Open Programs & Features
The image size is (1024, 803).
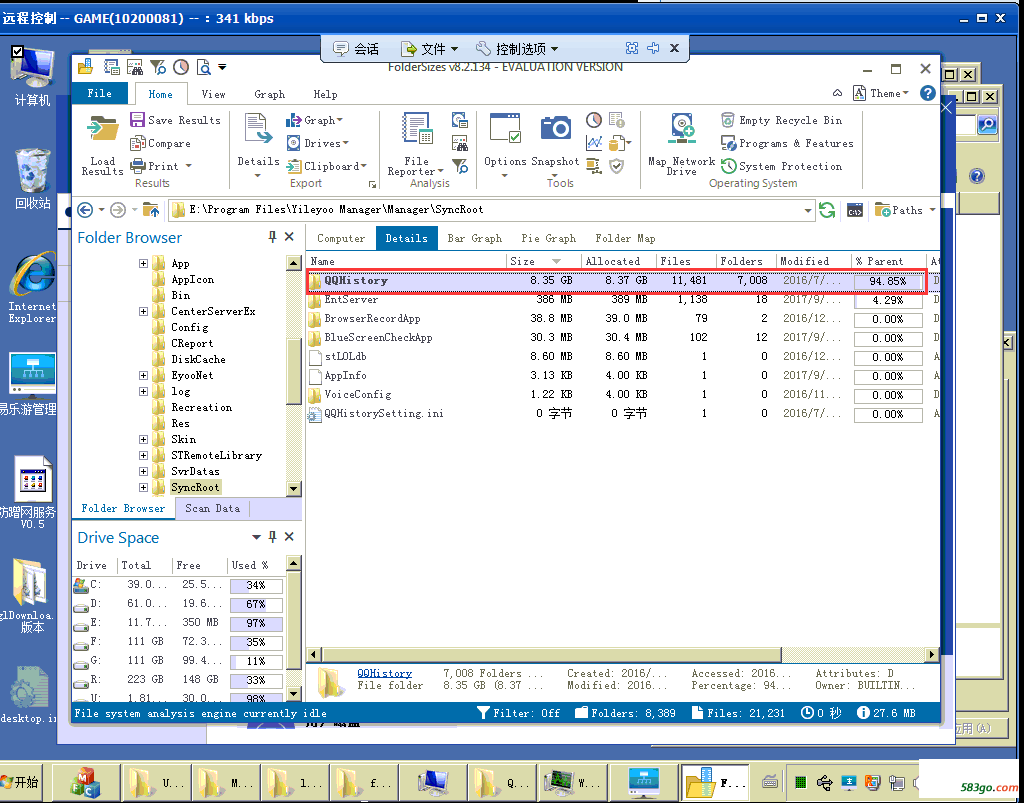787,143
